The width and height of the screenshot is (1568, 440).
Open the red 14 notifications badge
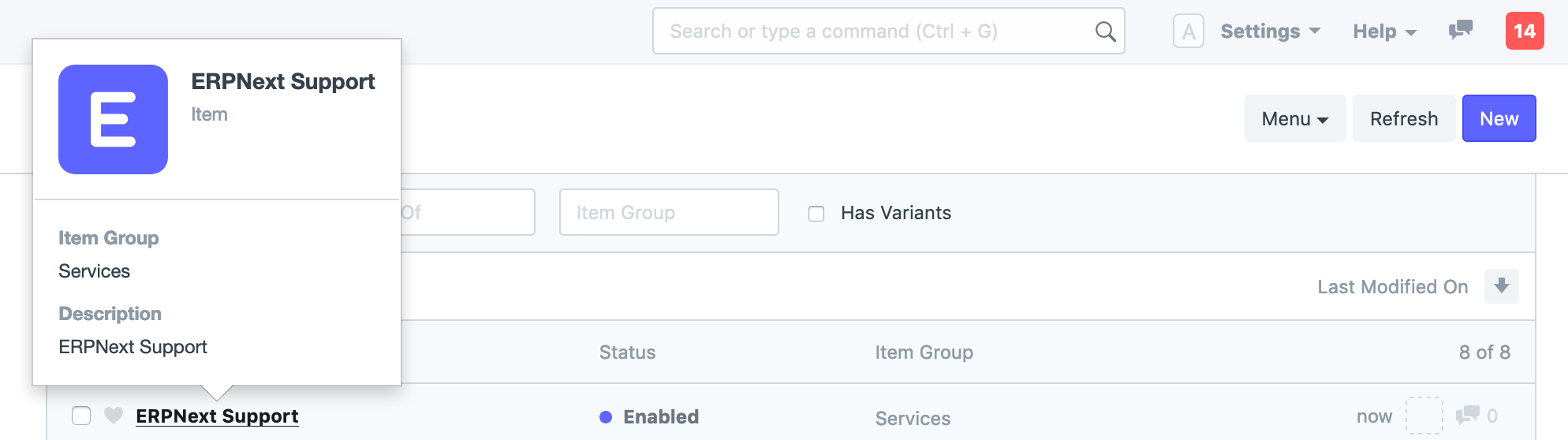tap(1525, 31)
